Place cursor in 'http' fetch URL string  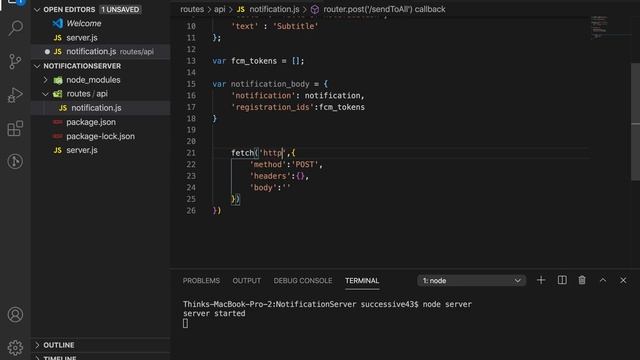tap(272, 153)
